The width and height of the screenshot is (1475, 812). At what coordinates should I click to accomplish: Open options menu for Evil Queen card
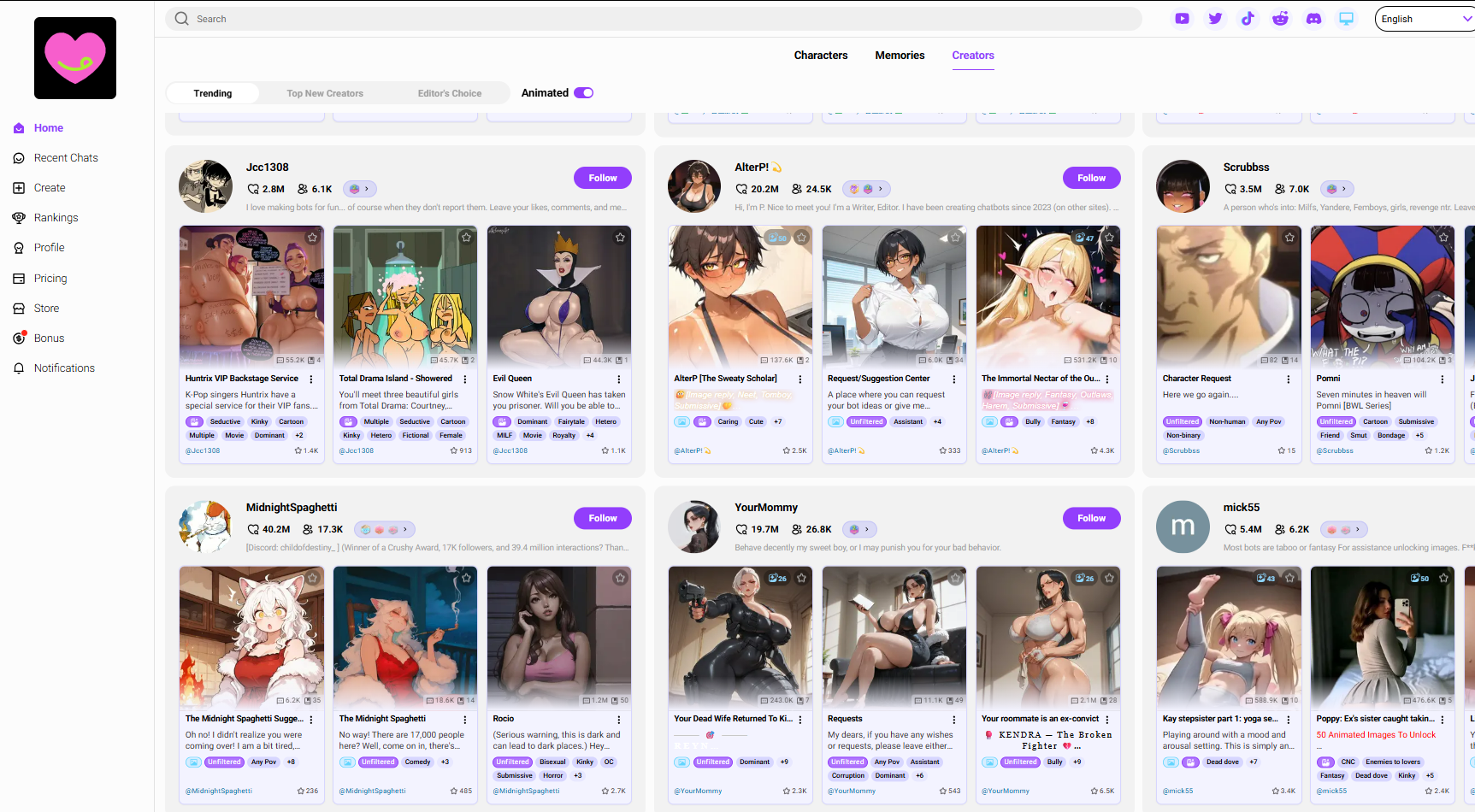[619, 379]
